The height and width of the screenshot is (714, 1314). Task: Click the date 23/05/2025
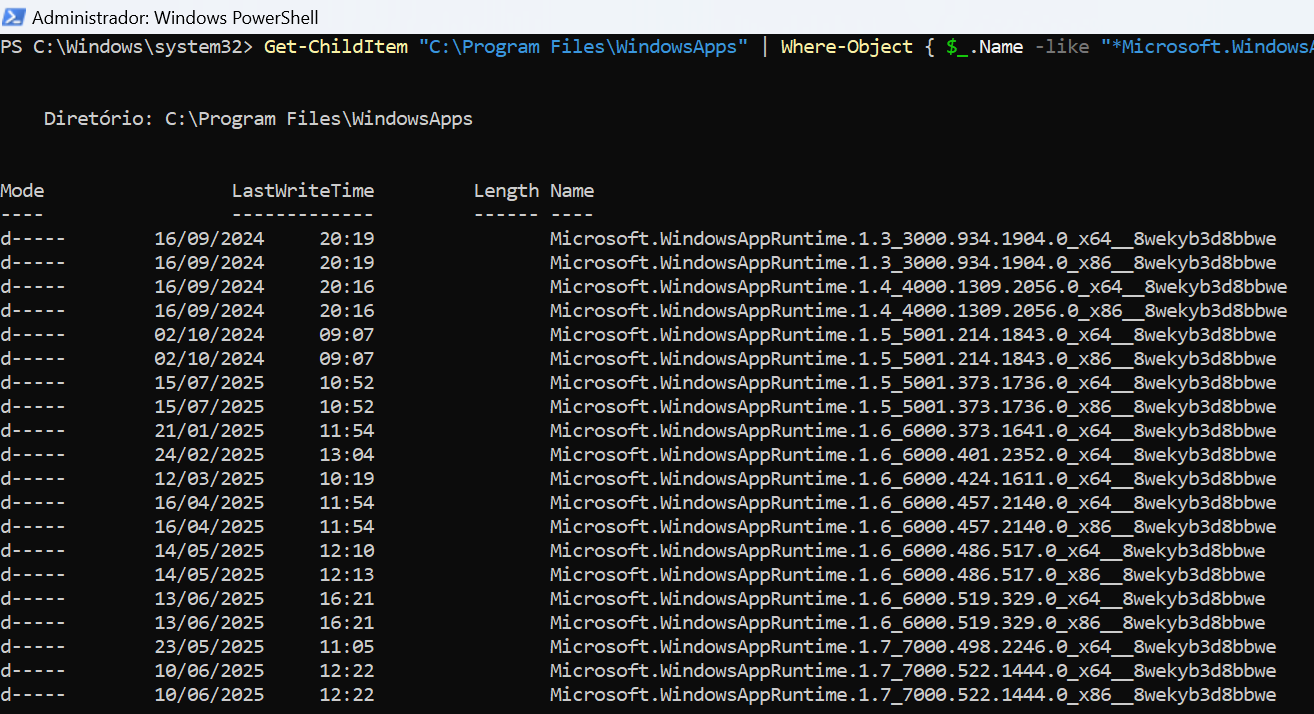(x=209, y=647)
